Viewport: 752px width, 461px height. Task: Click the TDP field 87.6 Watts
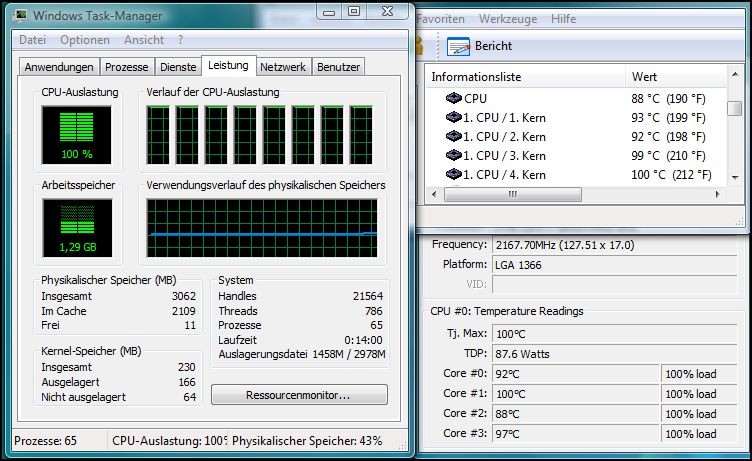coord(614,354)
